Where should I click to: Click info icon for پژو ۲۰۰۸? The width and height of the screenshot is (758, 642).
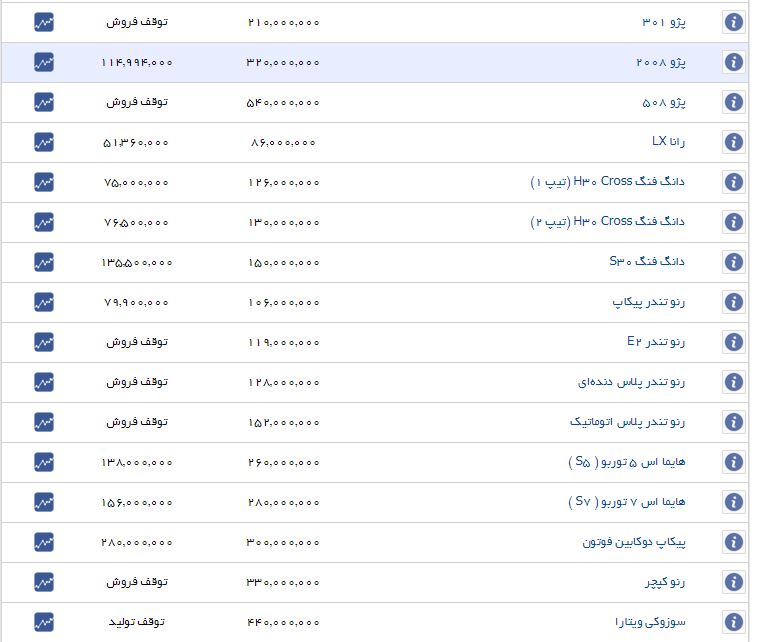[734, 62]
